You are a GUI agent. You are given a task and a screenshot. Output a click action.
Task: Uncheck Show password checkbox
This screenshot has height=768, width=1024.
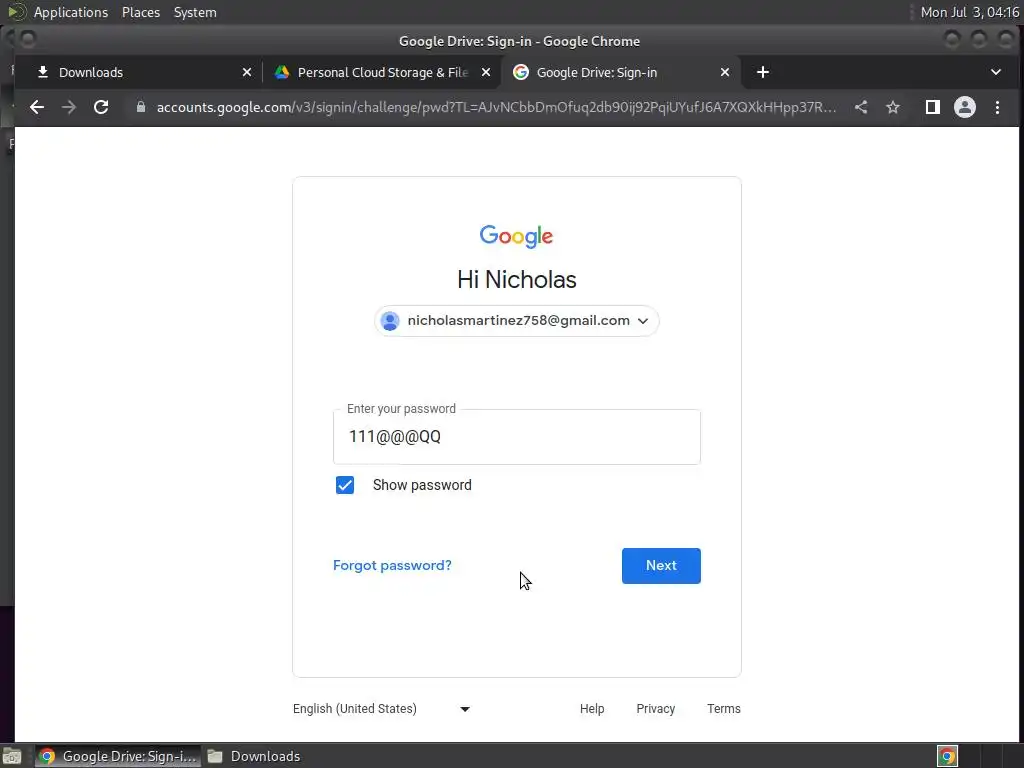(x=345, y=485)
